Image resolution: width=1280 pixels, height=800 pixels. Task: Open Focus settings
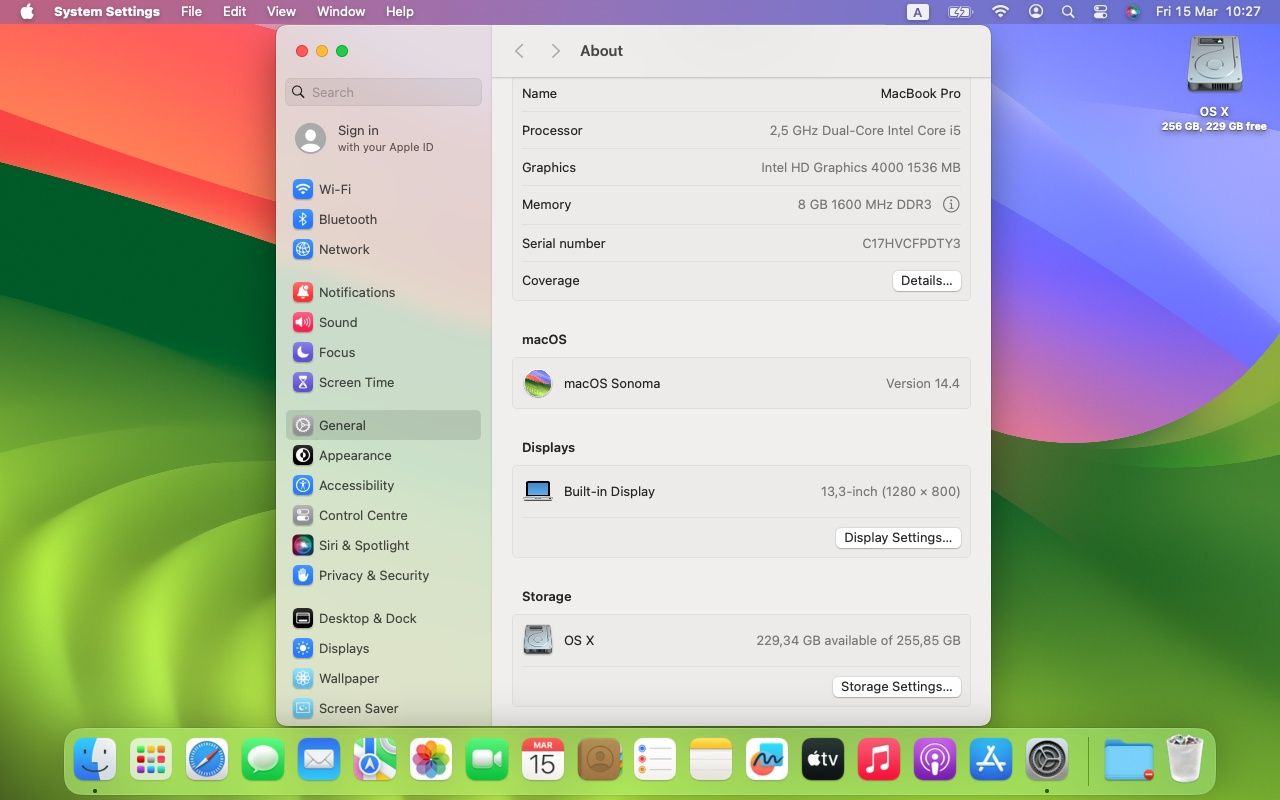pos(383,352)
